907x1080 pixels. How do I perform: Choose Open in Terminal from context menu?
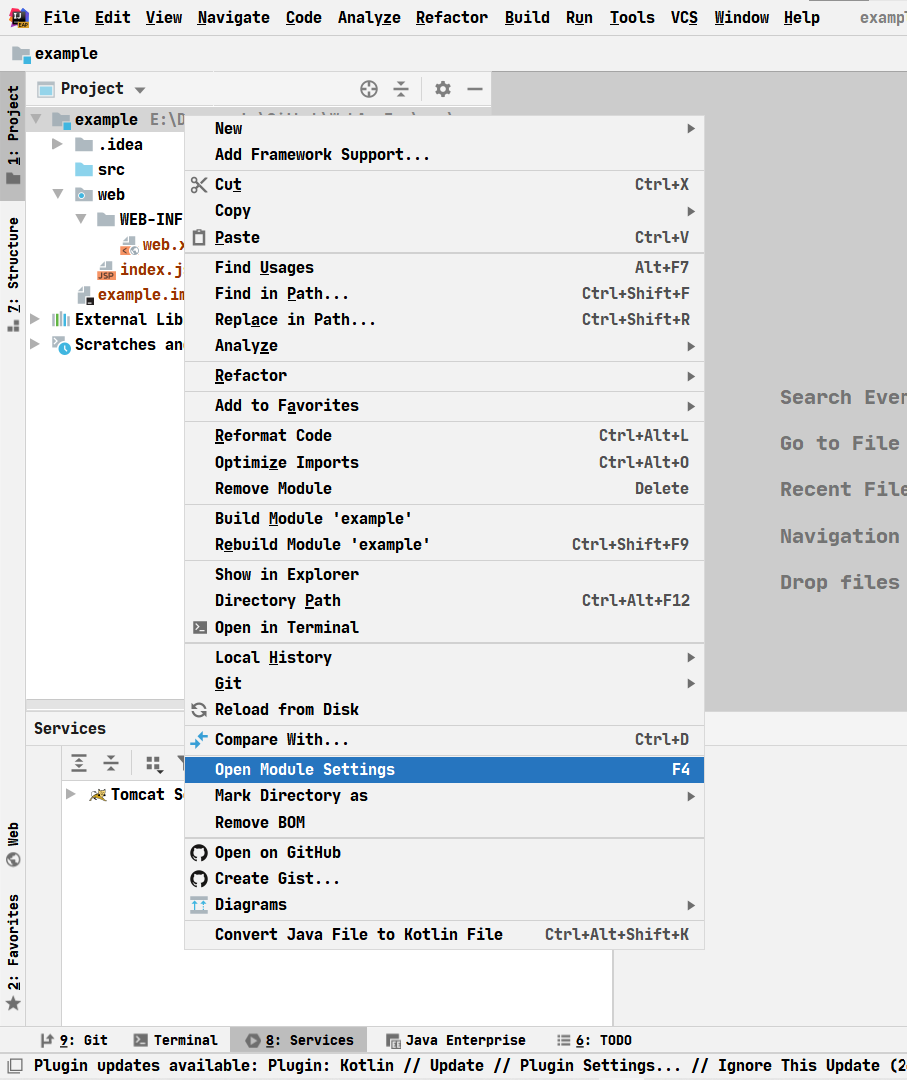coord(286,627)
